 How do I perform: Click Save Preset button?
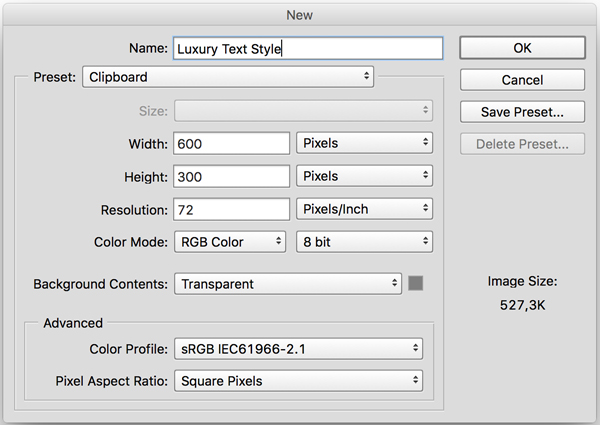[x=521, y=112]
